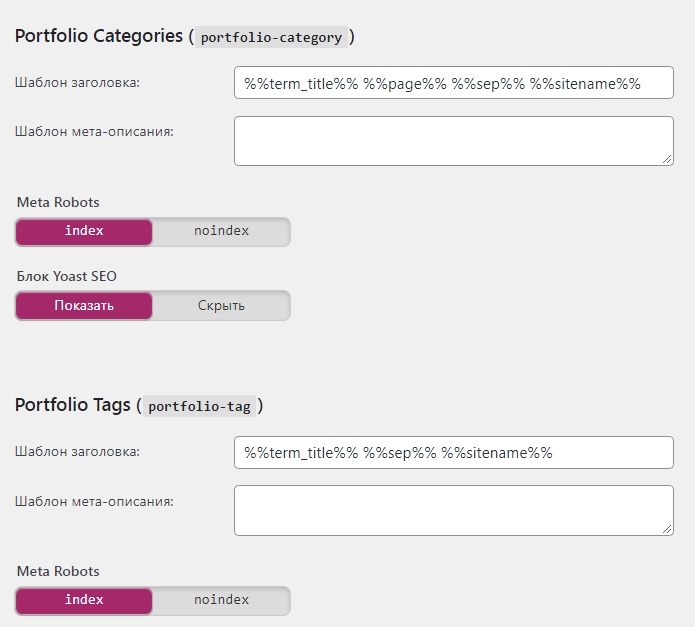Select Скрыть to hide the Yoast SEO block
The height and width of the screenshot is (627, 695).
pyautogui.click(x=221, y=306)
